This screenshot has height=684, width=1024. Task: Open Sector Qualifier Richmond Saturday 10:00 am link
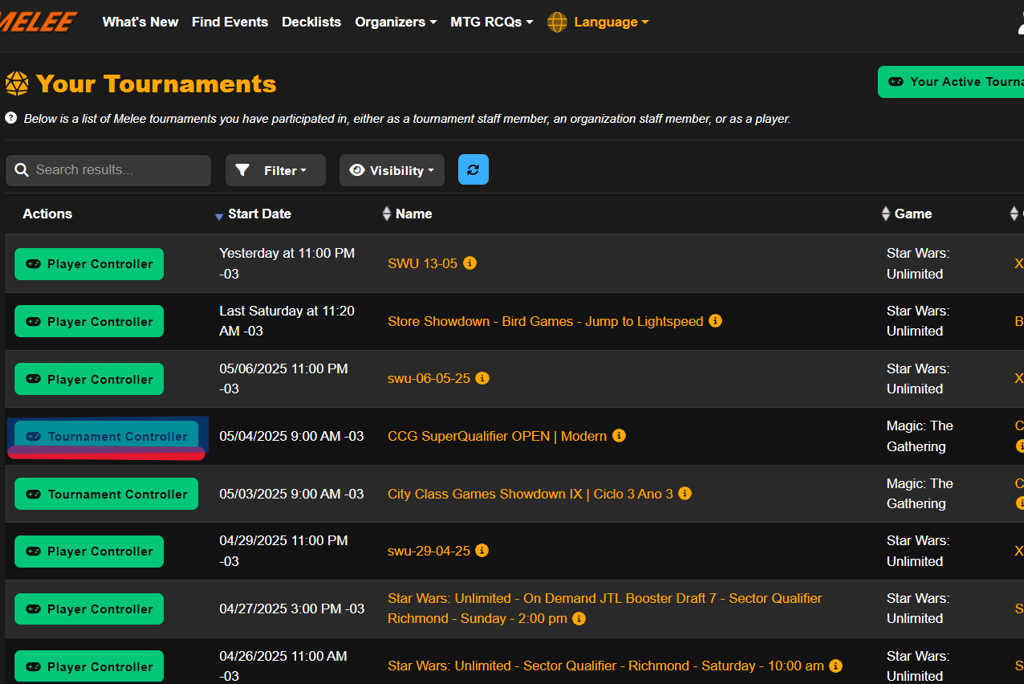(605, 666)
